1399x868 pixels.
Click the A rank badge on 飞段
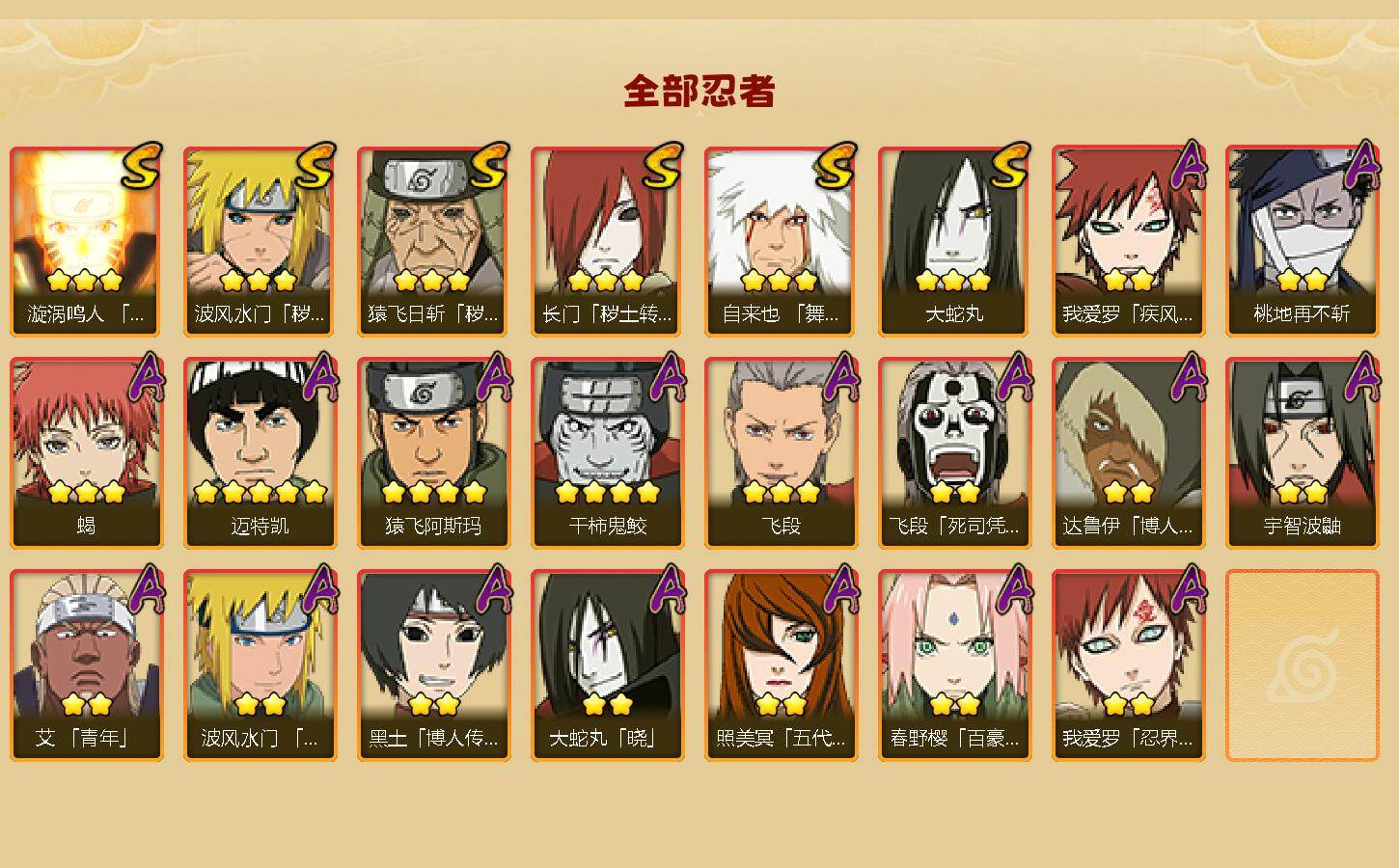pyautogui.click(x=840, y=378)
